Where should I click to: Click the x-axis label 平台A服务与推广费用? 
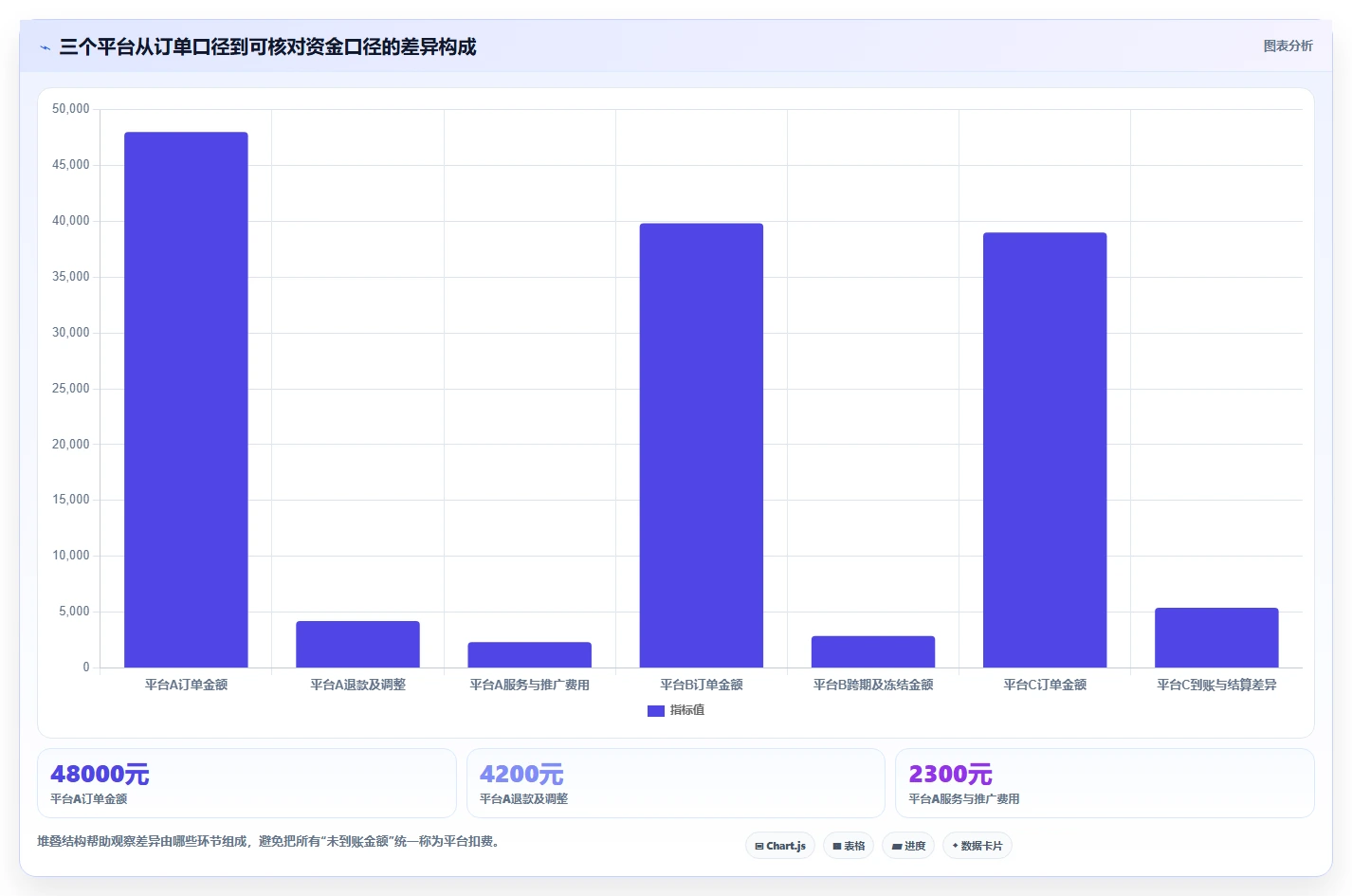(x=529, y=685)
